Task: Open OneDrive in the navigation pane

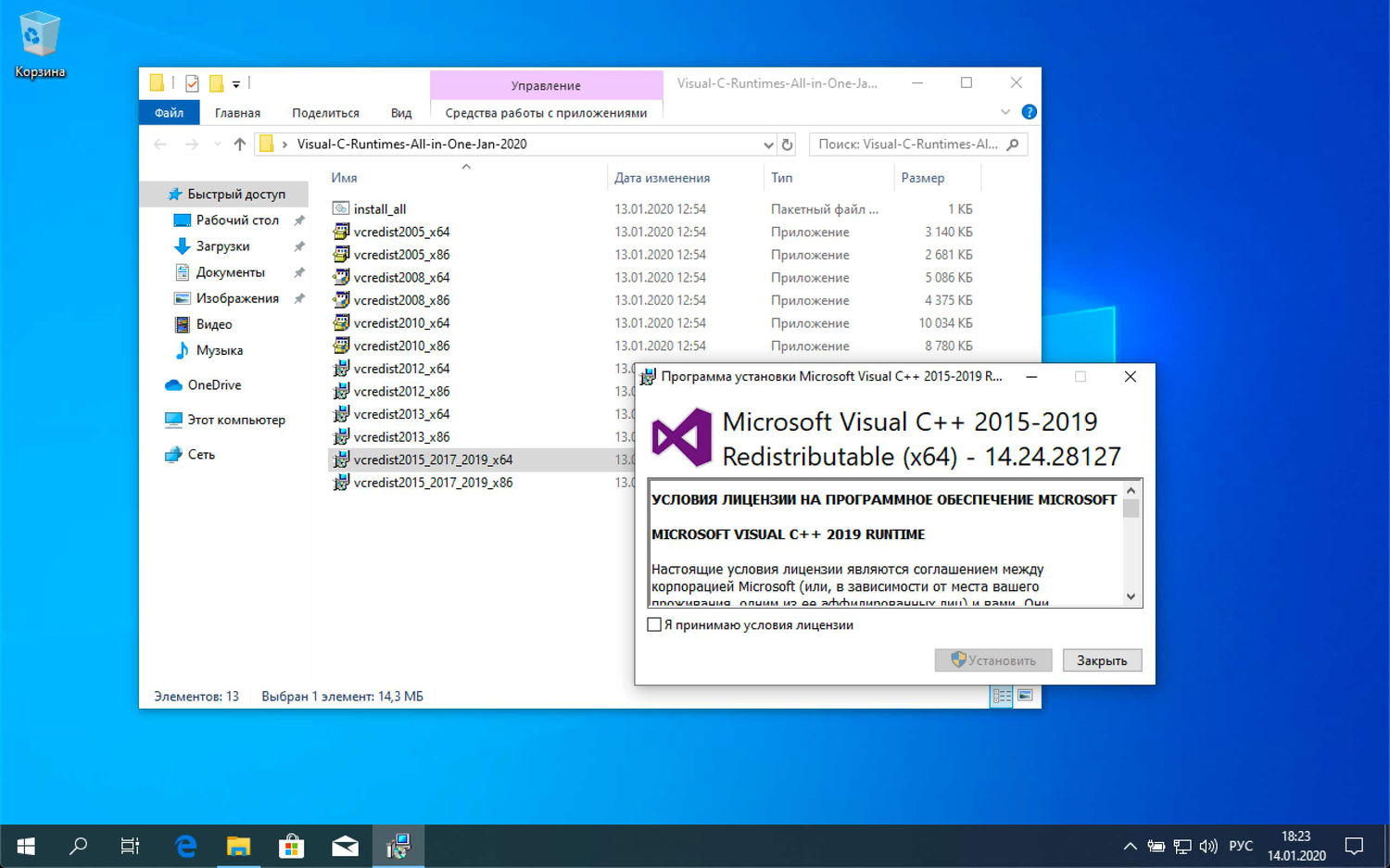Action: (x=214, y=385)
